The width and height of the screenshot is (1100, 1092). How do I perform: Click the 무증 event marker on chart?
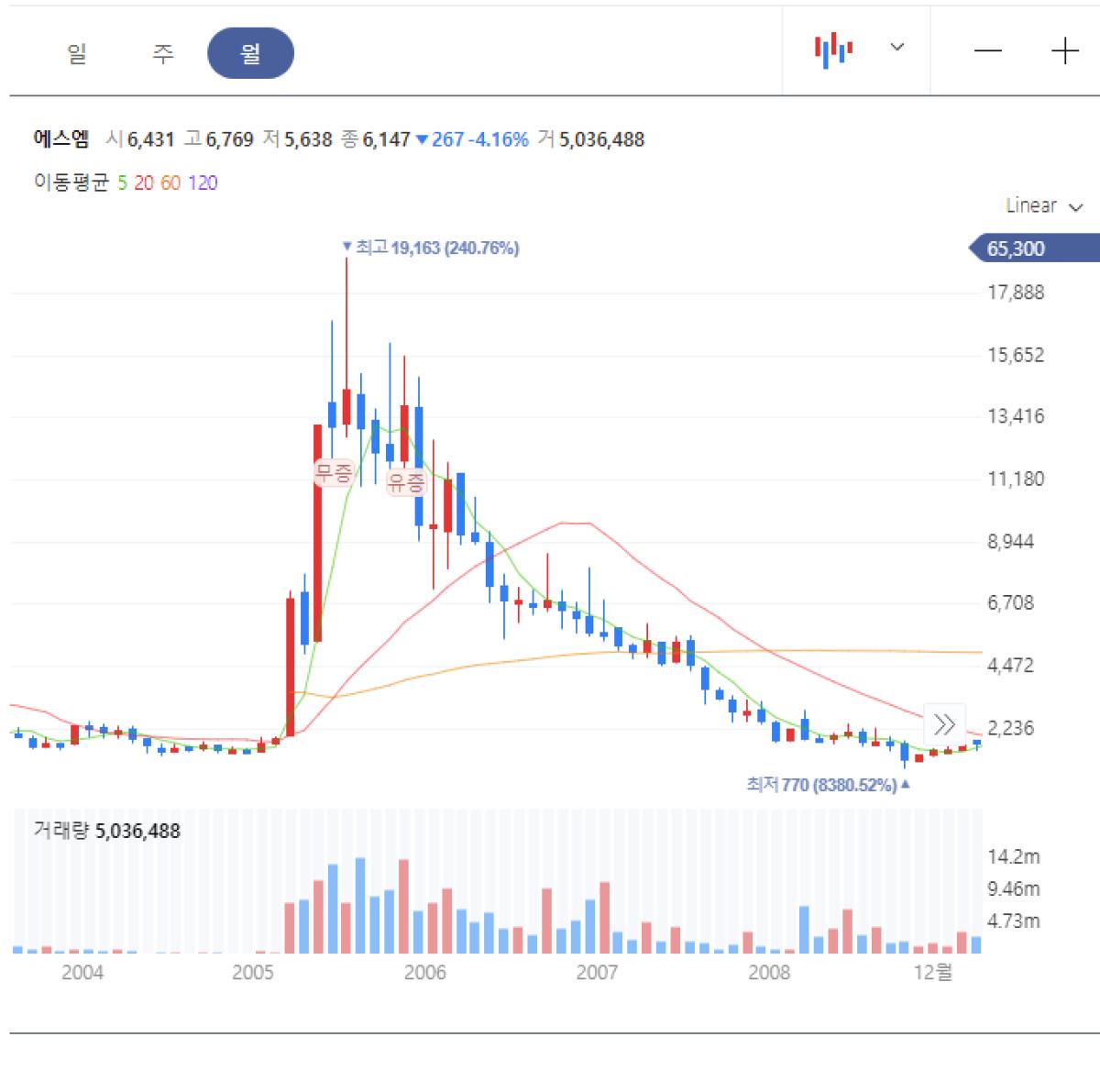[333, 473]
